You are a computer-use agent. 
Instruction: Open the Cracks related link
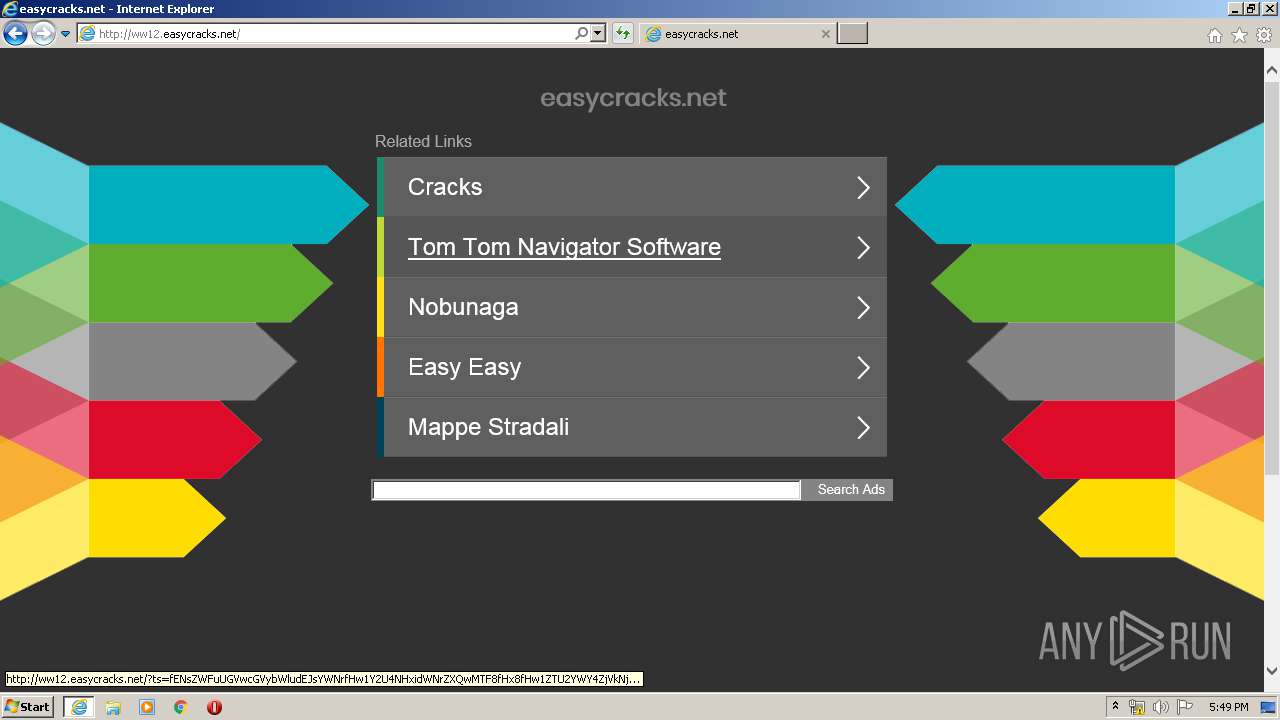tap(445, 187)
